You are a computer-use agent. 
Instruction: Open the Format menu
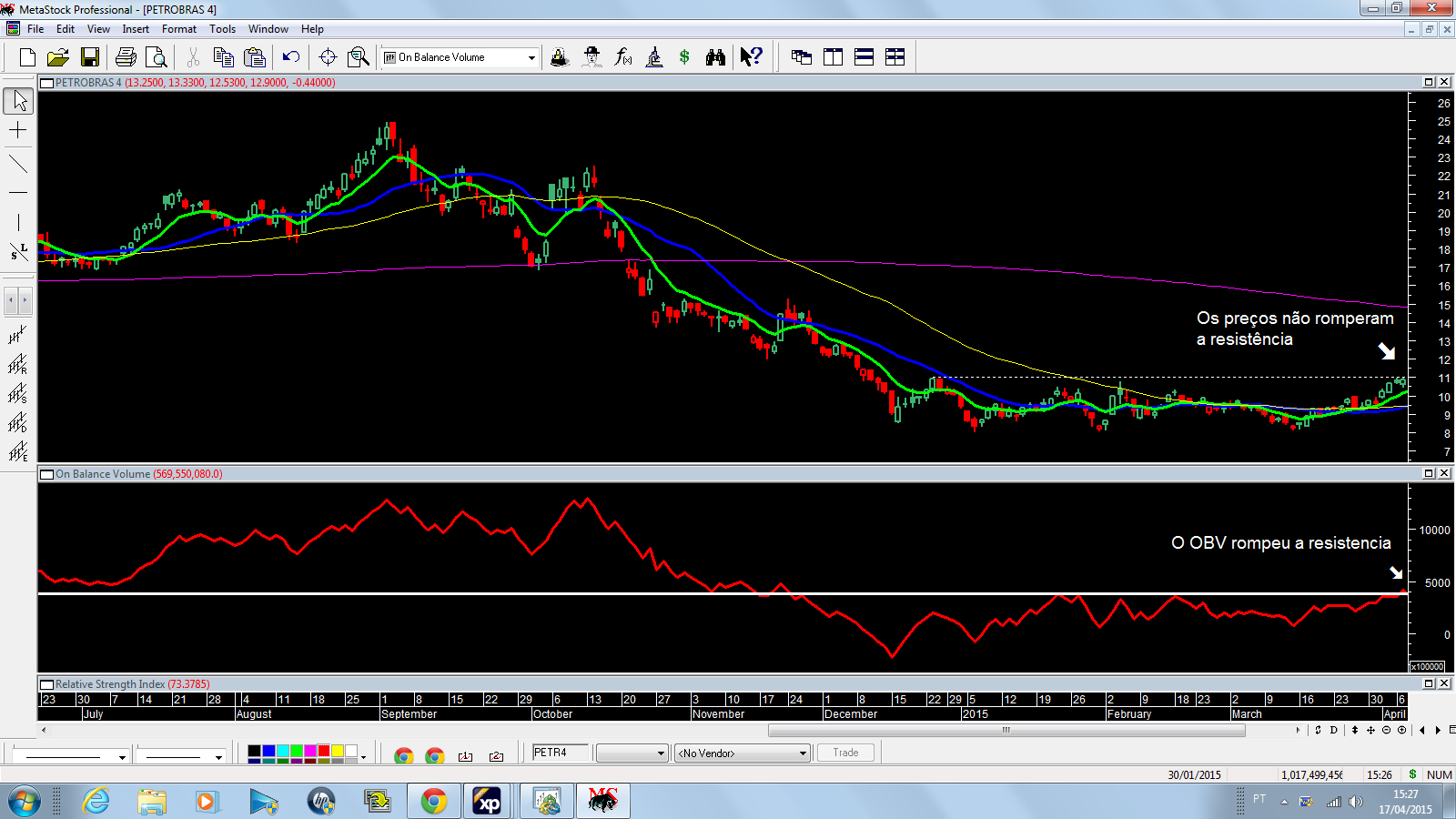tap(179, 29)
